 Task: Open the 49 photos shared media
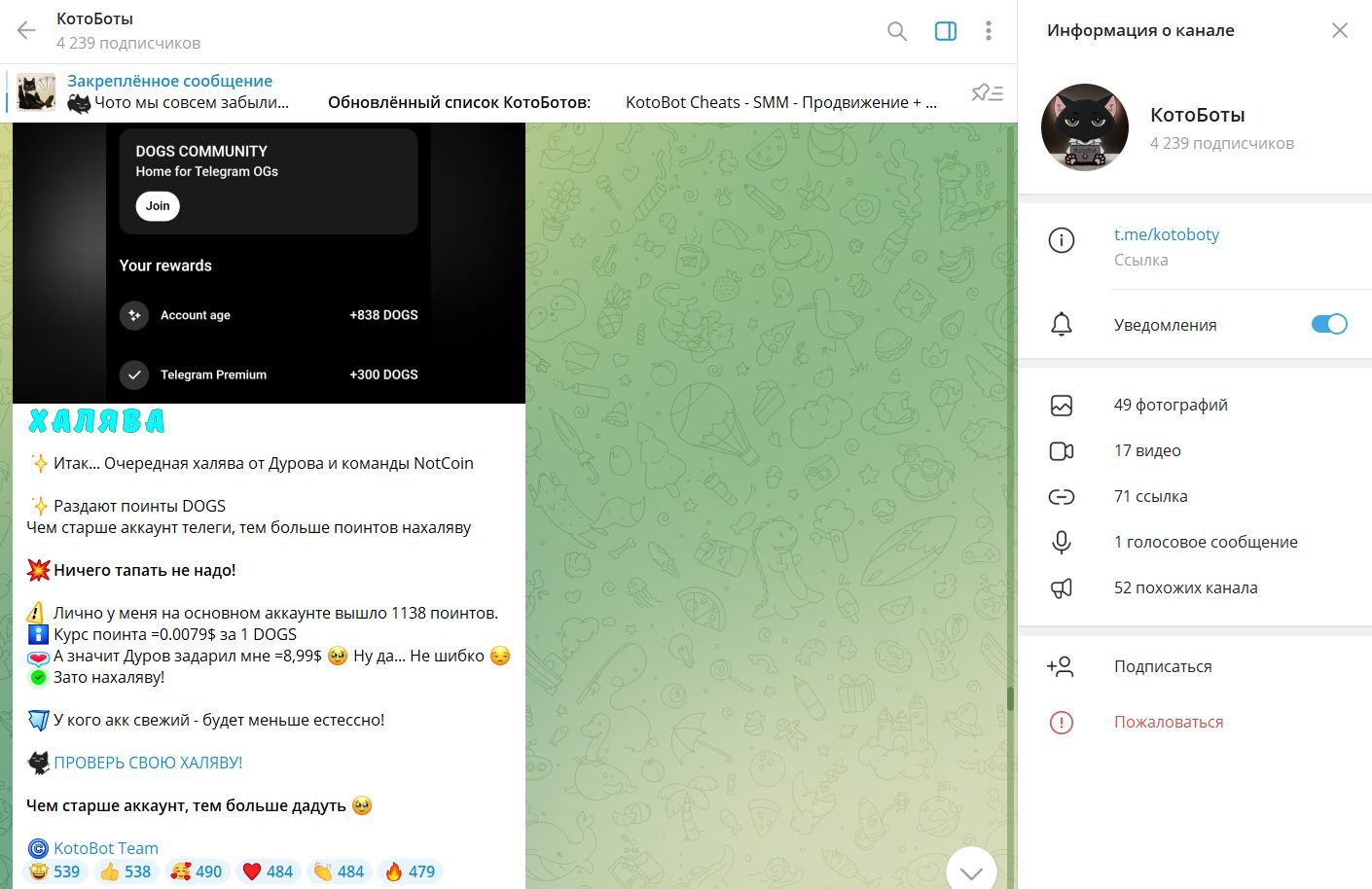[1170, 406]
